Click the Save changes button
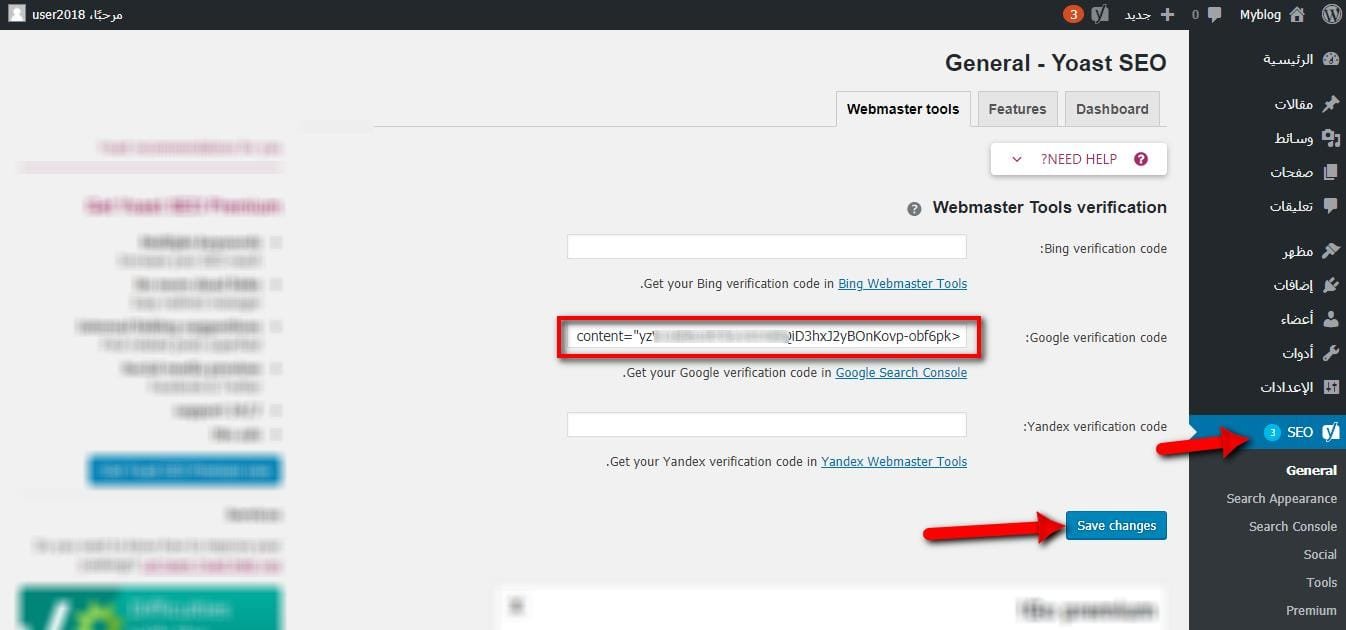The height and width of the screenshot is (630, 1346). (1116, 525)
